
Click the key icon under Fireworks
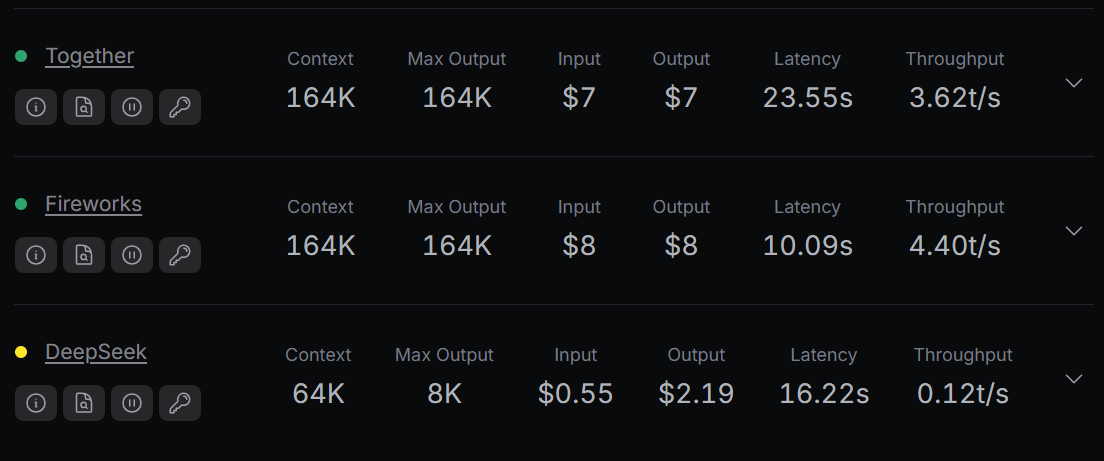180,255
